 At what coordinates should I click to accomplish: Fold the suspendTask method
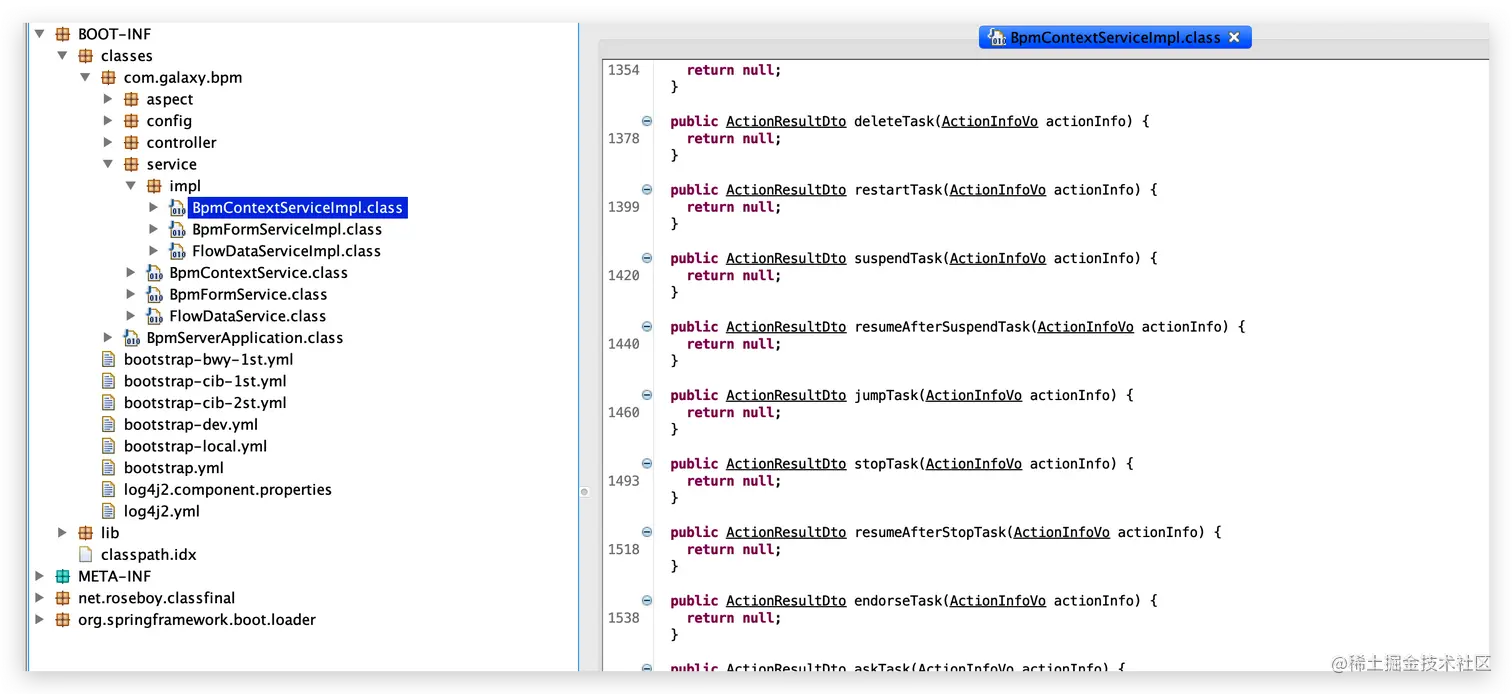[x=646, y=258]
